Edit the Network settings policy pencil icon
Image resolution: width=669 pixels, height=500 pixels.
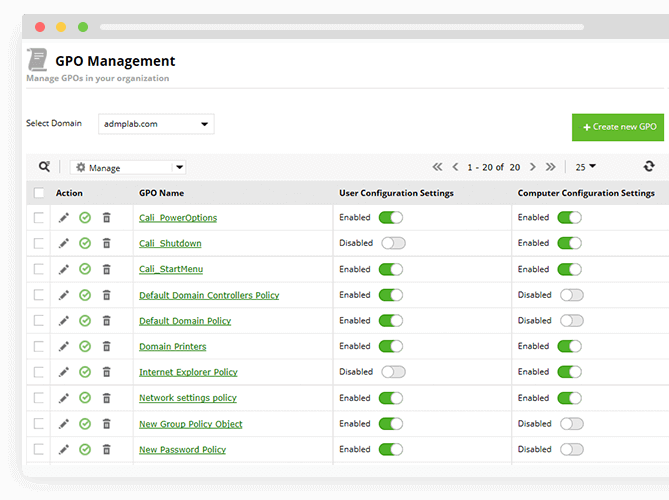tap(64, 398)
